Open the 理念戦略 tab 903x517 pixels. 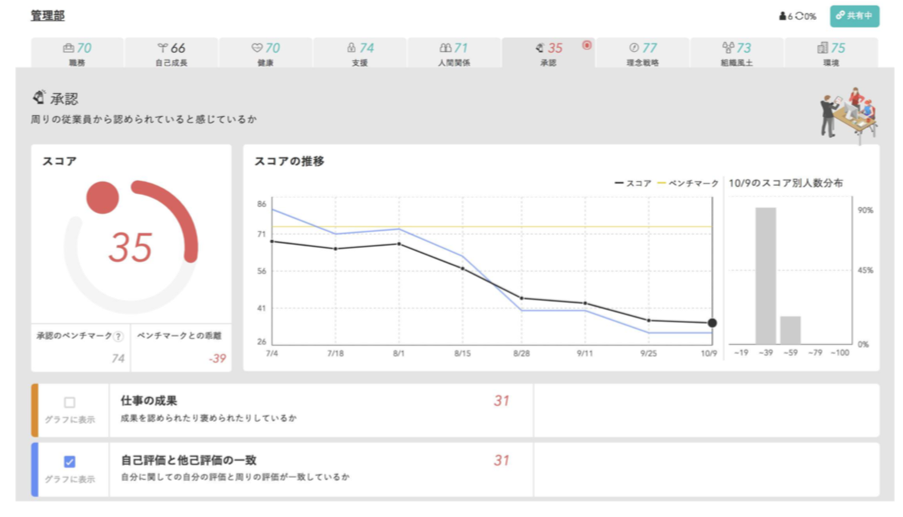pyautogui.click(x=642, y=53)
